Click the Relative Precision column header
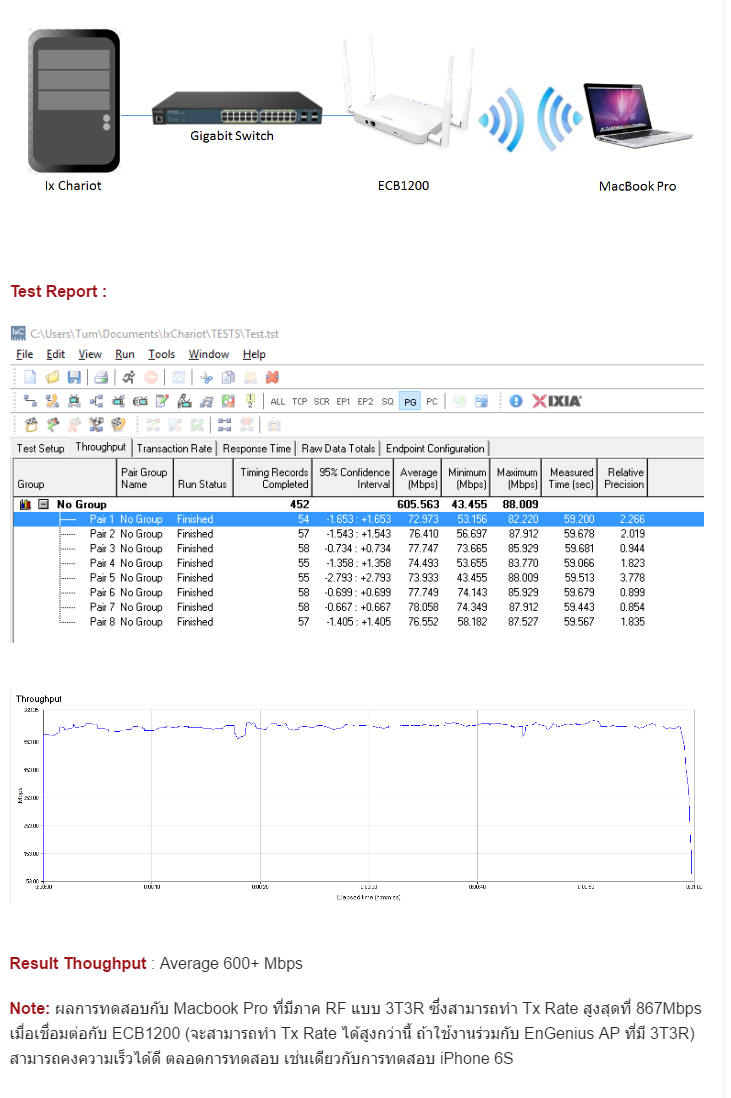This screenshot has height=1098, width=731. click(623, 478)
